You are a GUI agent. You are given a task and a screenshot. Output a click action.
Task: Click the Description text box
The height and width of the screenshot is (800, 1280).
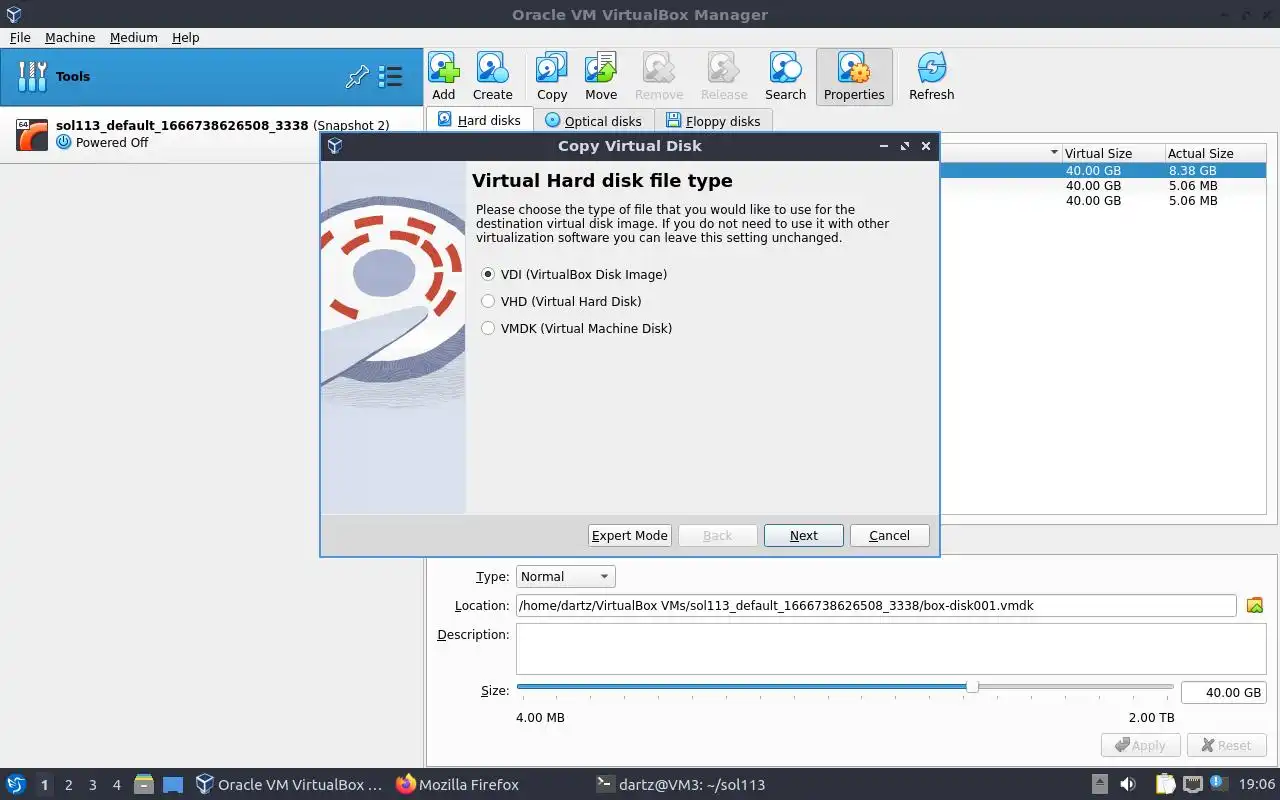pos(891,649)
